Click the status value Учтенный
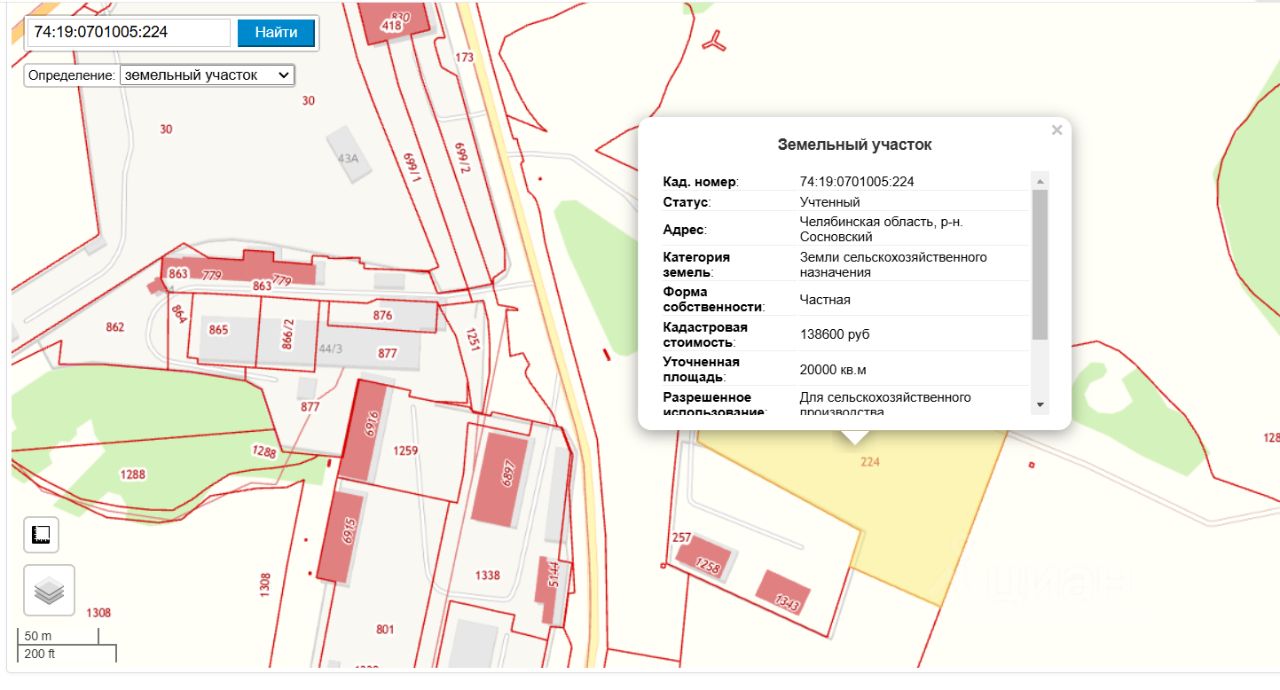1280x690 pixels. point(830,202)
